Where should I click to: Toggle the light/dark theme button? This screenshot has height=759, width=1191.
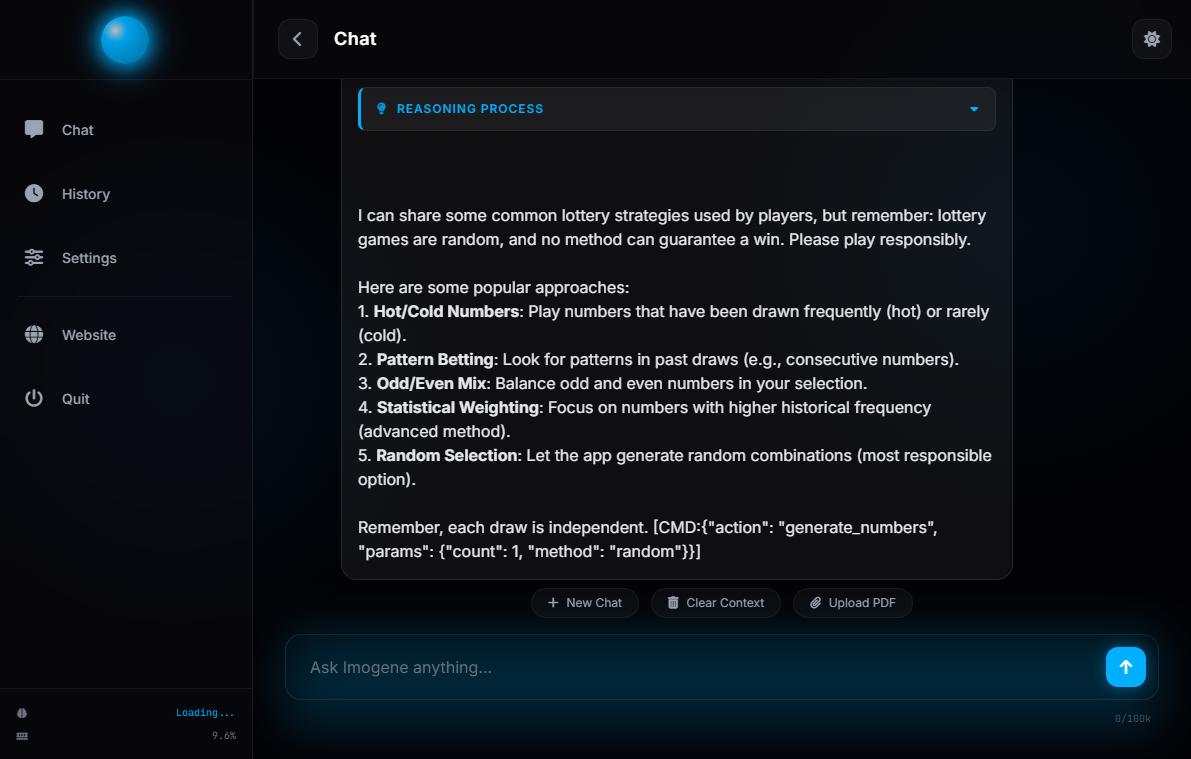tap(1151, 39)
